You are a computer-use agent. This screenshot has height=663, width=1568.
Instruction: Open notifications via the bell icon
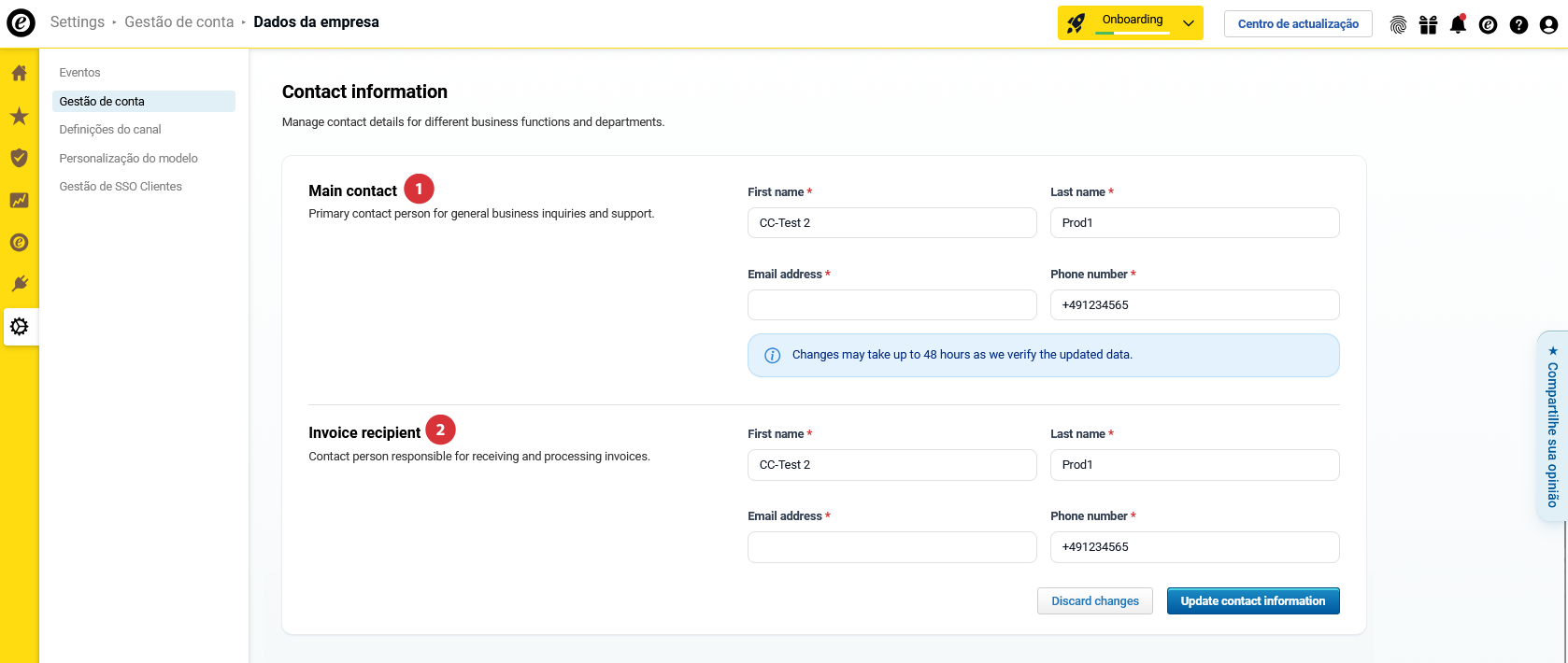tap(1458, 24)
